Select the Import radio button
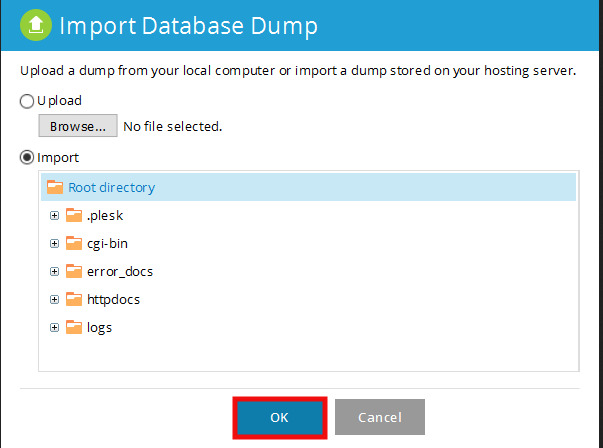603x448 pixels. 27,157
